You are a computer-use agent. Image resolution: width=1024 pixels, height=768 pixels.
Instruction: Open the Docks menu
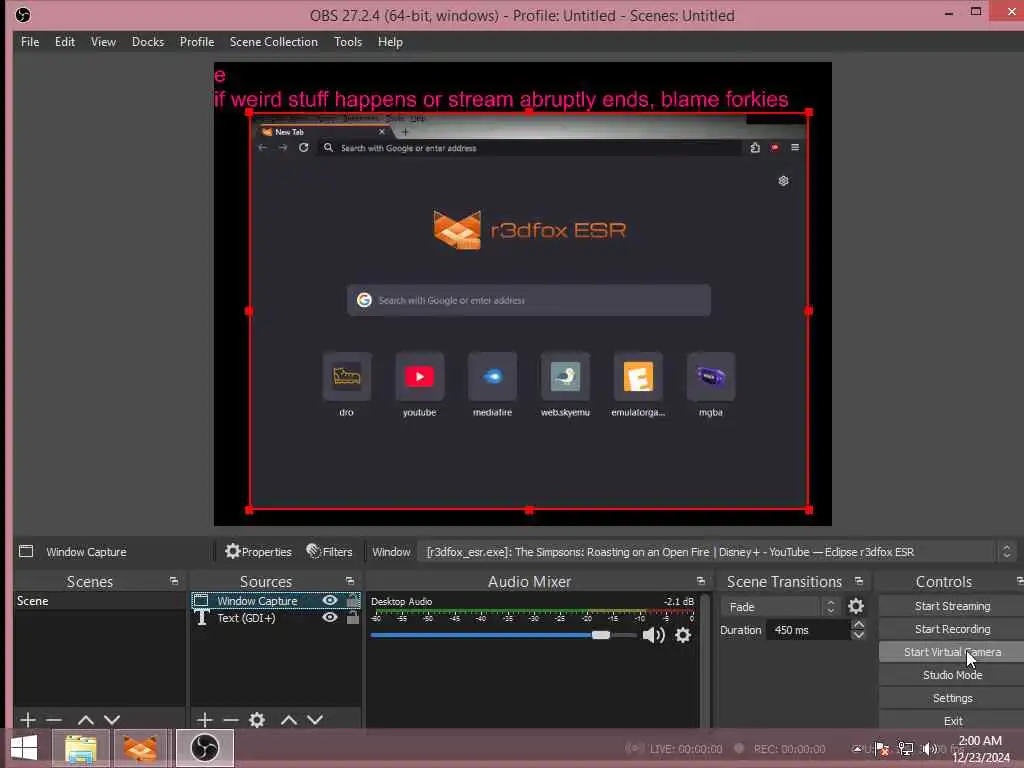point(148,42)
